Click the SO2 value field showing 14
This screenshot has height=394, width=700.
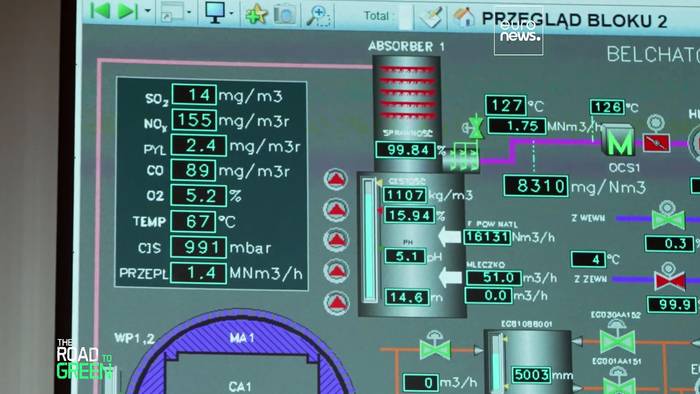click(194, 95)
